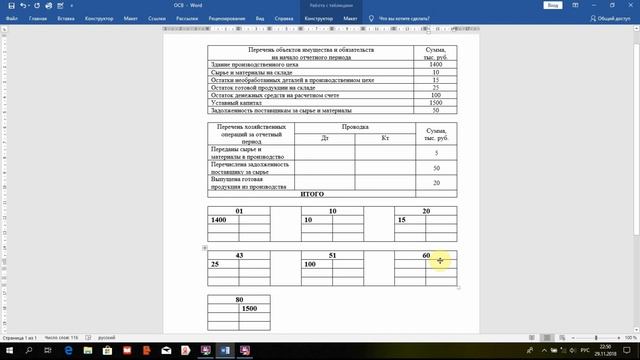Click the Вход sign-in button
Screen dimensions: 640x360
point(553,5)
